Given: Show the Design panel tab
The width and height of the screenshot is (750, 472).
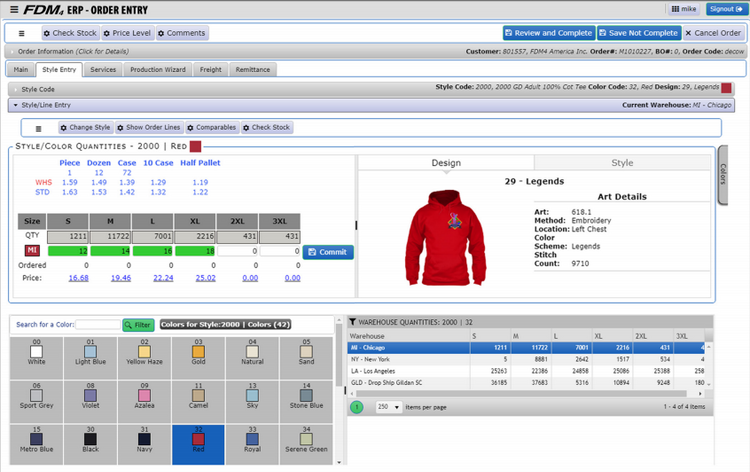Looking at the screenshot, I should click(x=446, y=163).
